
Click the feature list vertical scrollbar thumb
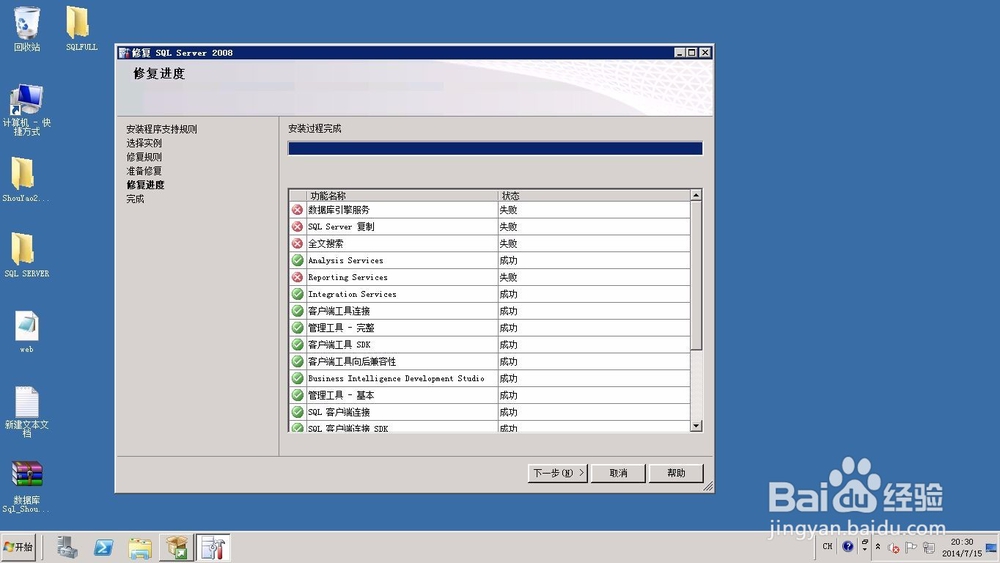tap(696, 275)
